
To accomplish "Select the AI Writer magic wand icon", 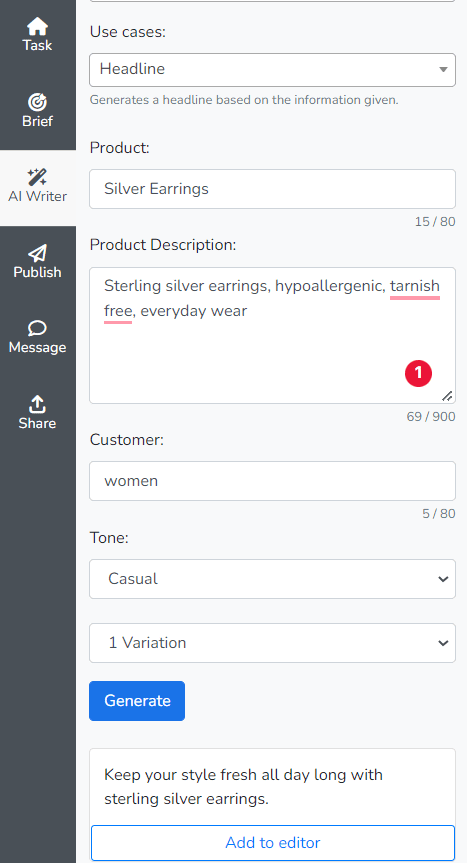I will [37, 177].
